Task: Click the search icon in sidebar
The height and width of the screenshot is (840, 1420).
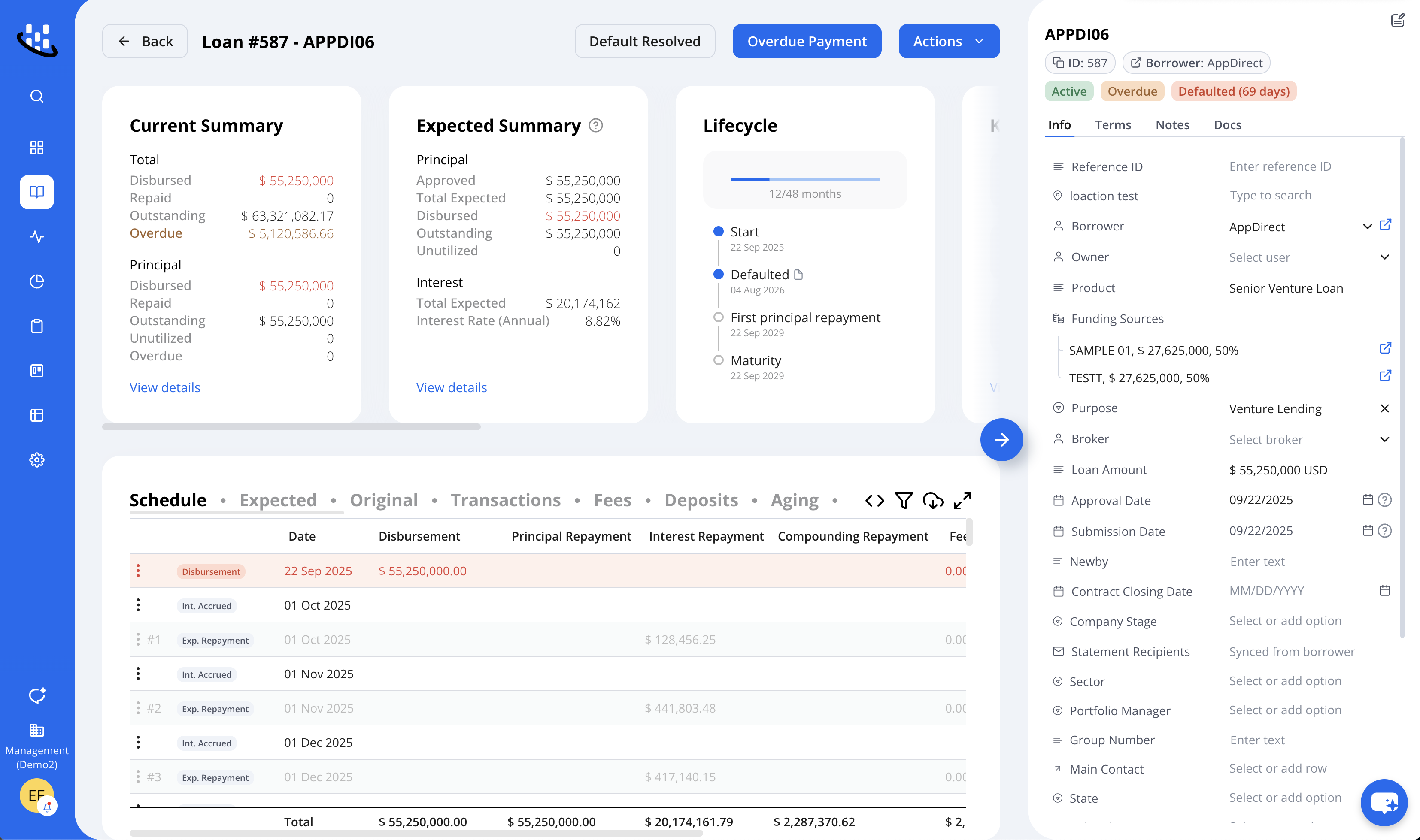Action: coord(37,96)
